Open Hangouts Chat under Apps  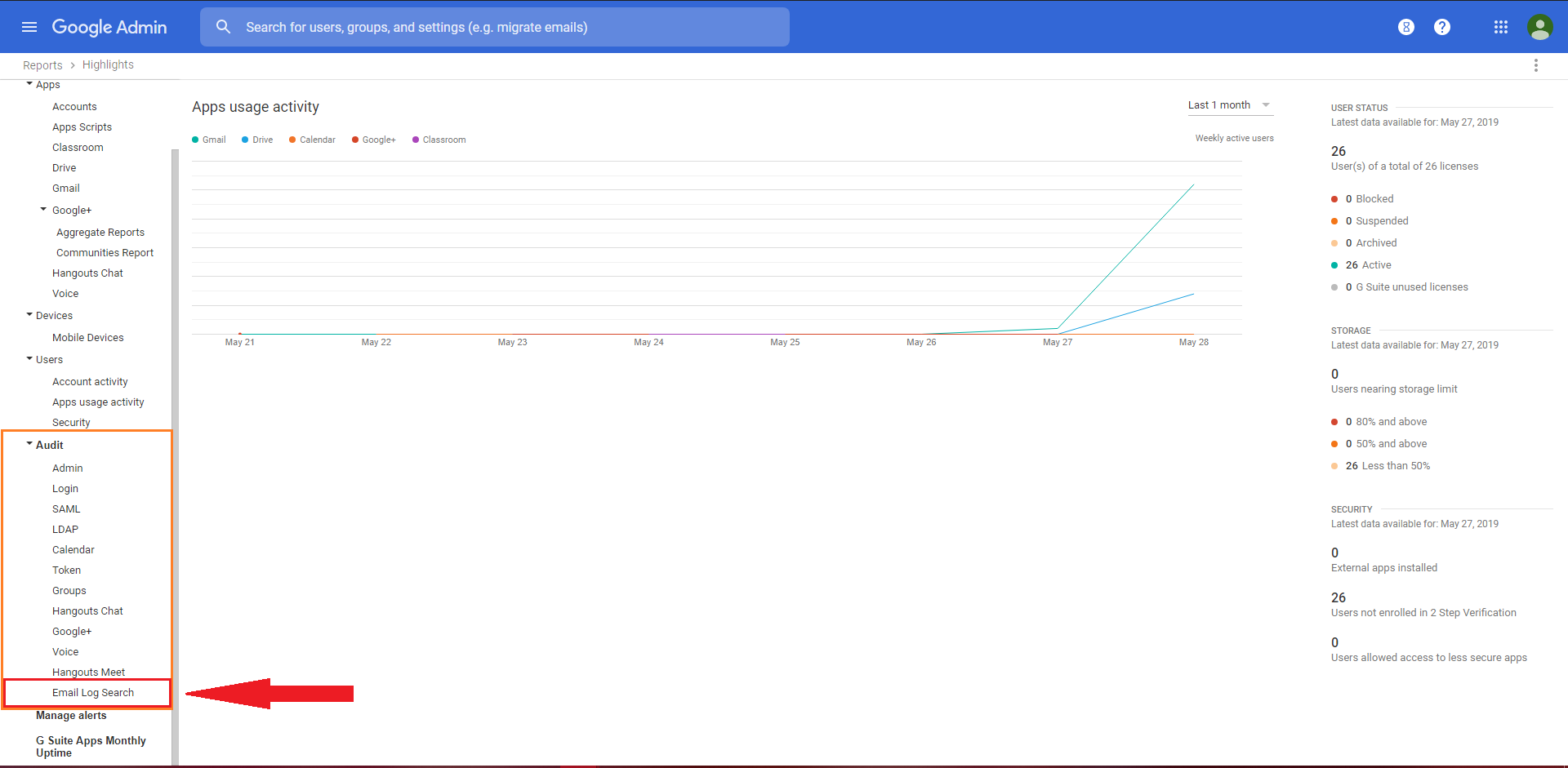pyautogui.click(x=87, y=273)
